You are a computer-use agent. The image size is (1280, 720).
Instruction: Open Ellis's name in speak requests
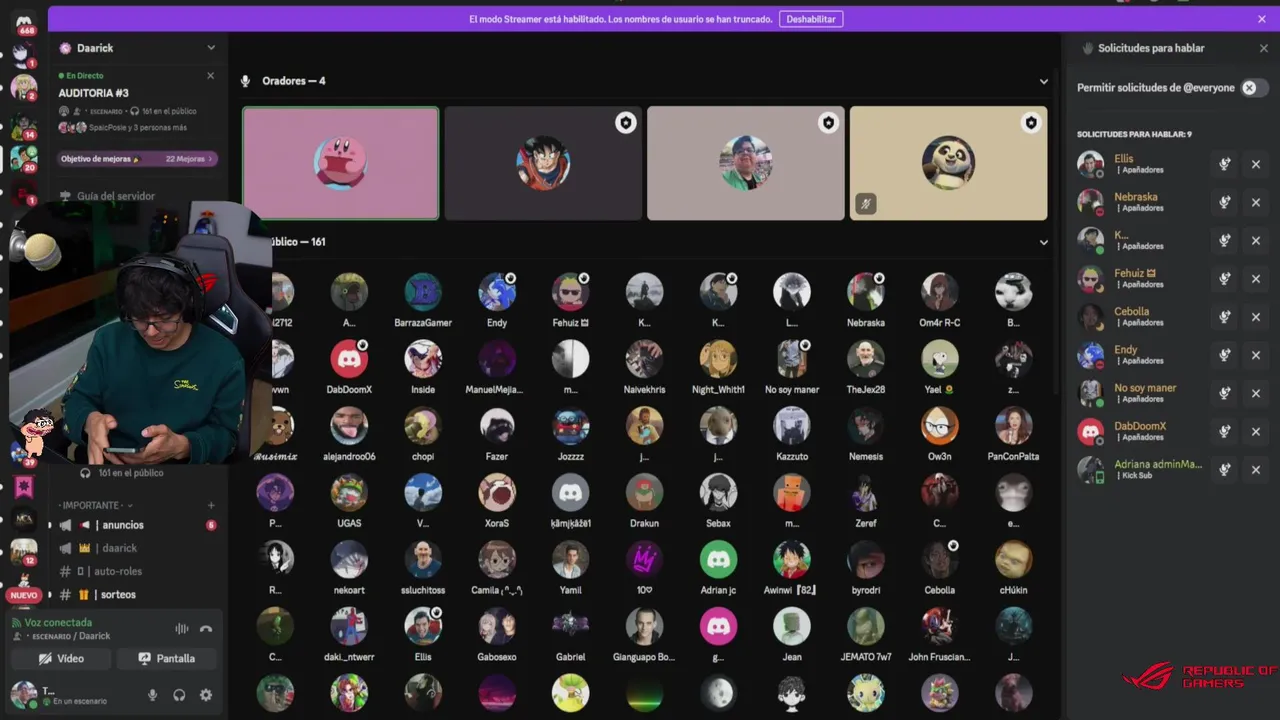click(x=1124, y=159)
